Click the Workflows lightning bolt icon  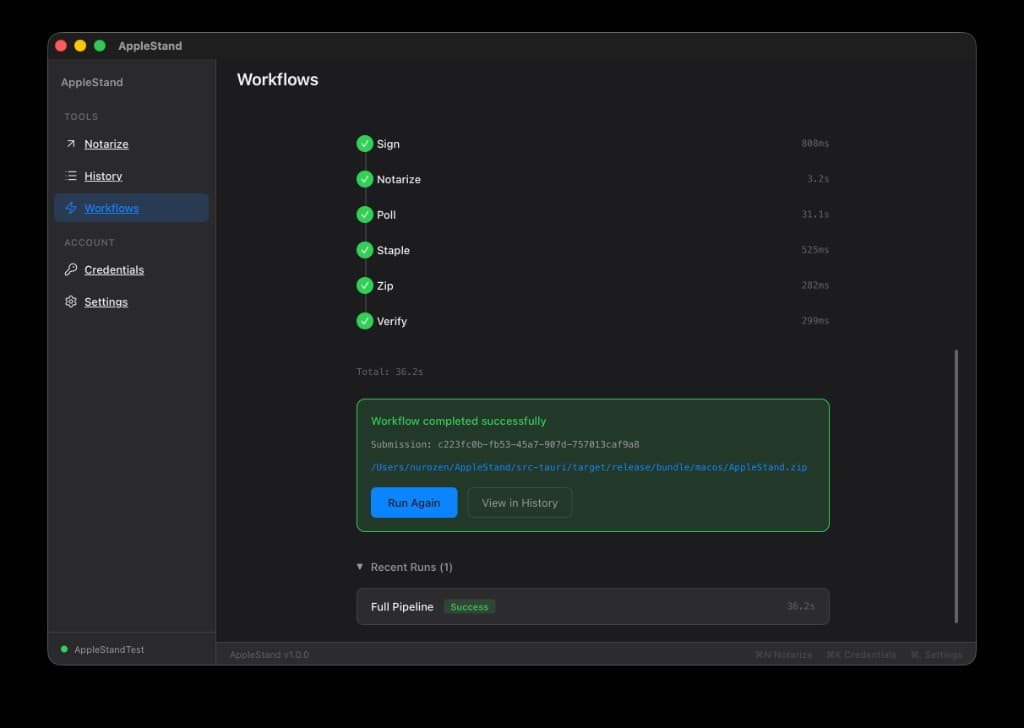[71, 208]
